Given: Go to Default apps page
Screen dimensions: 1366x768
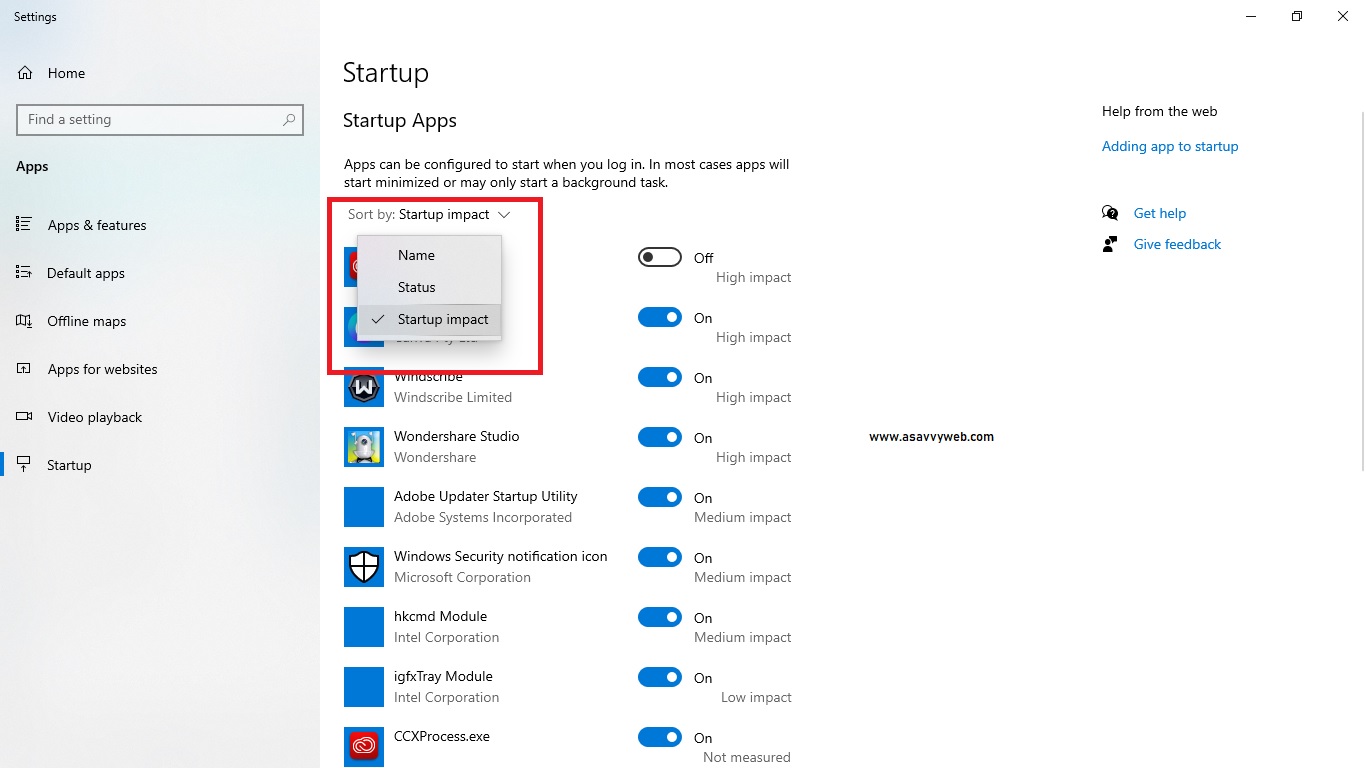Looking at the screenshot, I should (85, 273).
